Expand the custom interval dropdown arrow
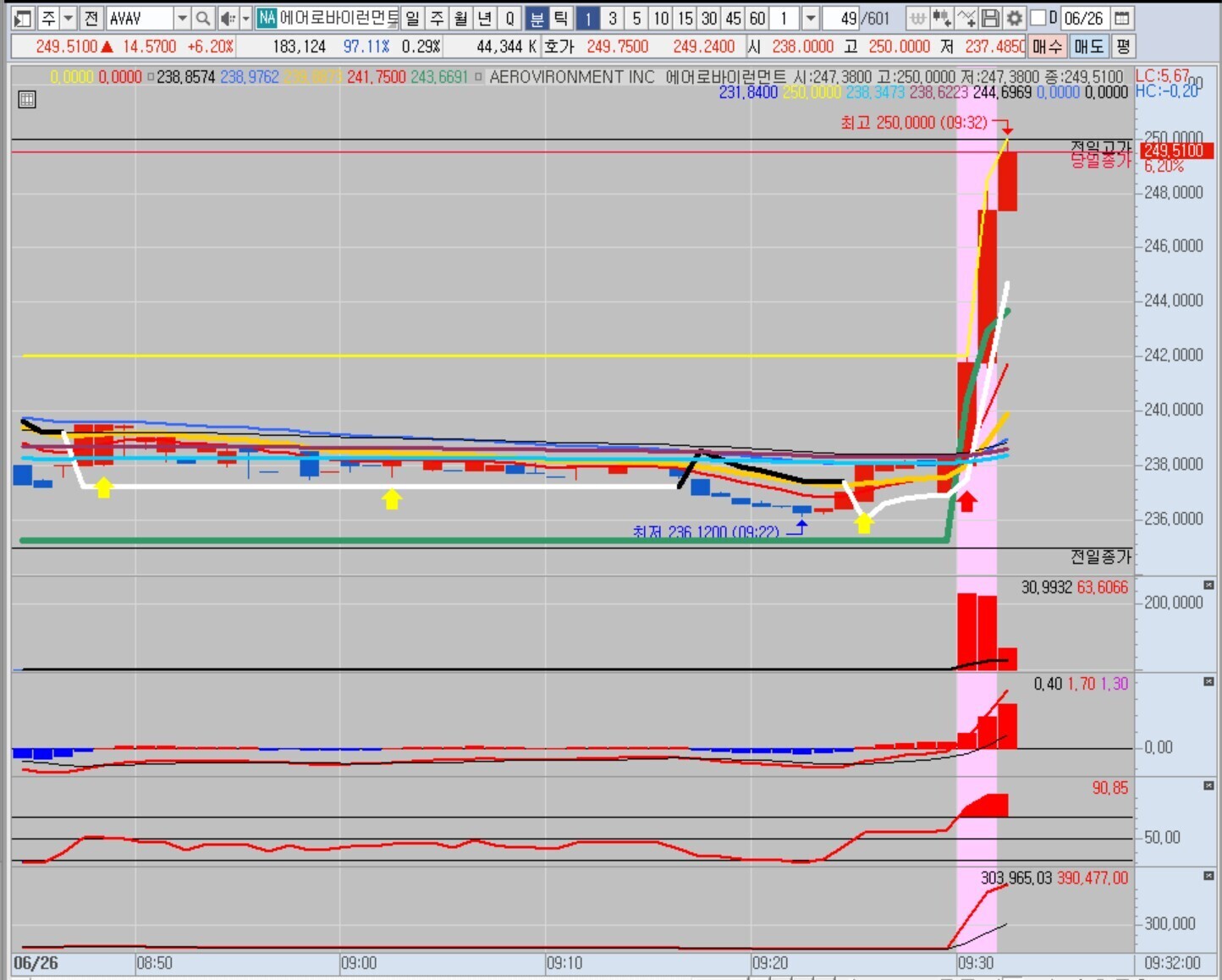This screenshot has height=980, width=1222. pyautogui.click(x=811, y=18)
